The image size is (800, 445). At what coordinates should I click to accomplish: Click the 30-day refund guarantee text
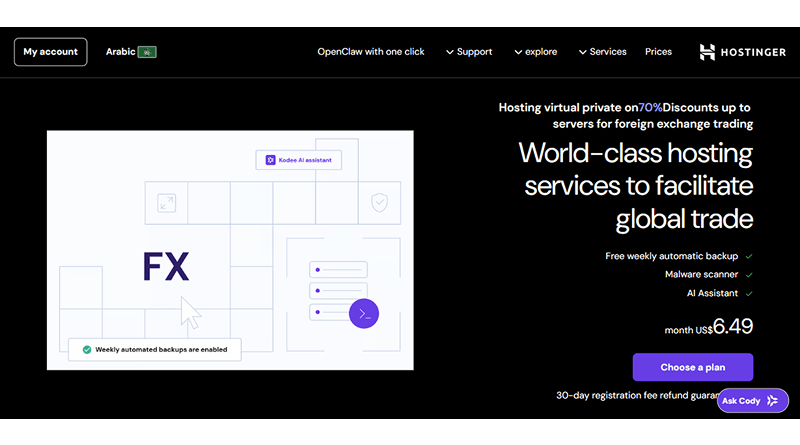tap(637, 395)
